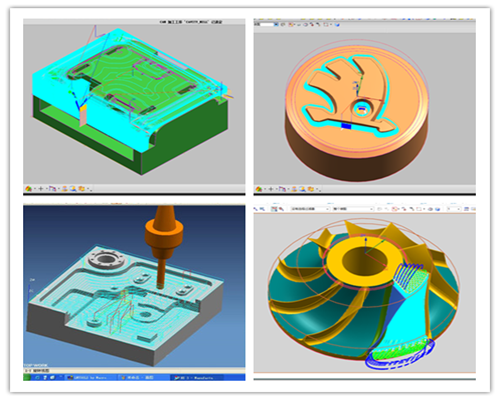The width and height of the screenshot is (500, 400).
Task: Open the first dropdown in the impeller toolbar
Action: coord(310,209)
